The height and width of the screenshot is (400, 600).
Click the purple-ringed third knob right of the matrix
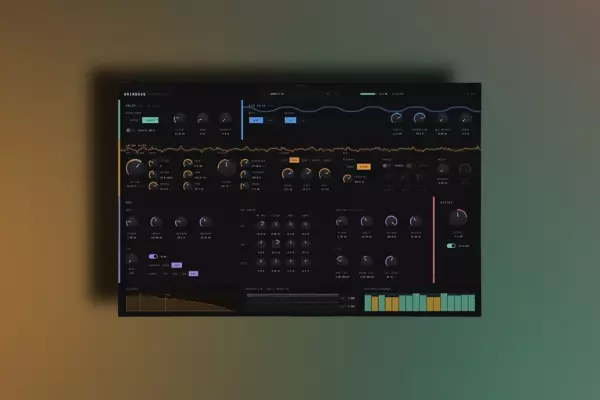[x=391, y=222]
